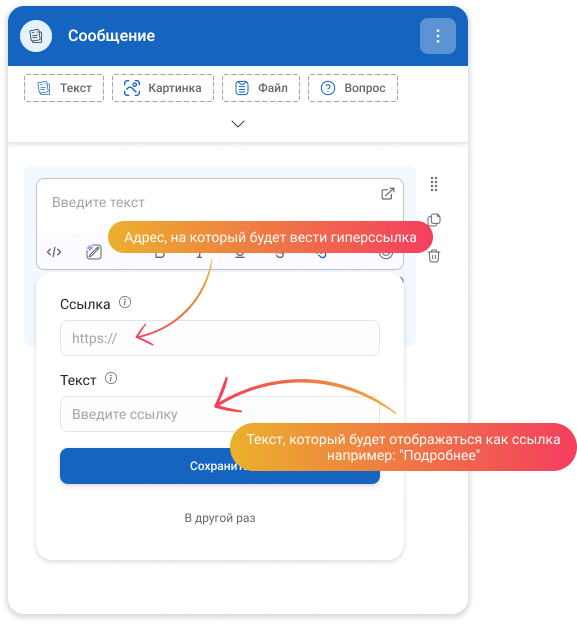Click the message icon in the header
This screenshot has height=624, width=577.
(36, 36)
